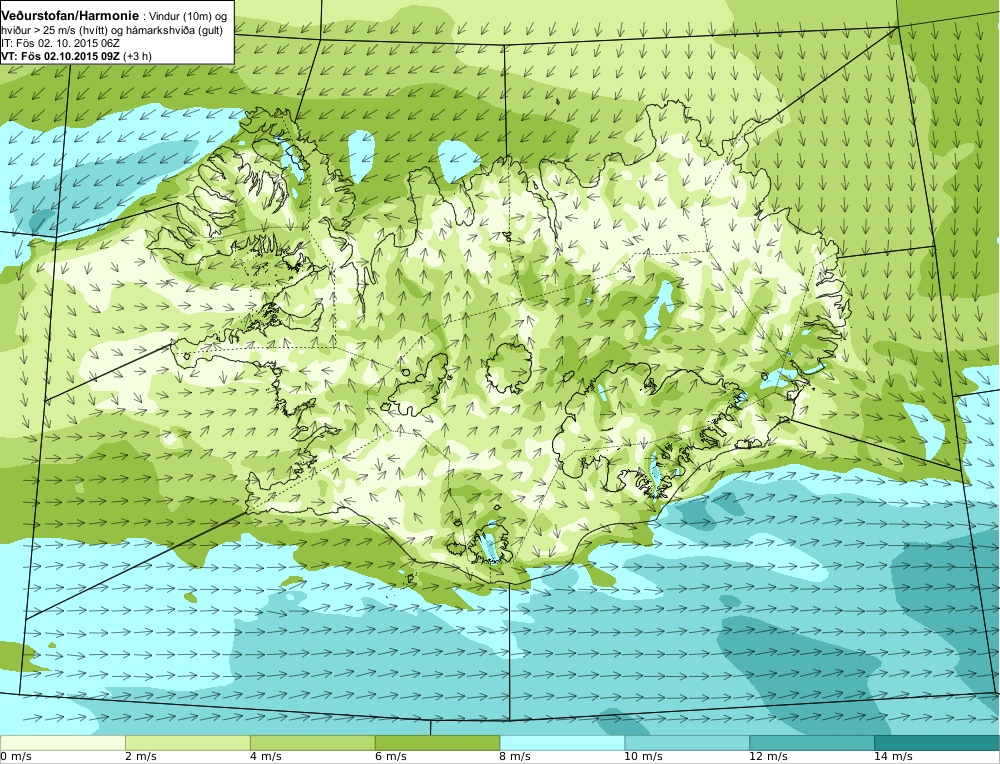
Task: Click the 6 m/s legend color swatch
Action: coord(438,743)
